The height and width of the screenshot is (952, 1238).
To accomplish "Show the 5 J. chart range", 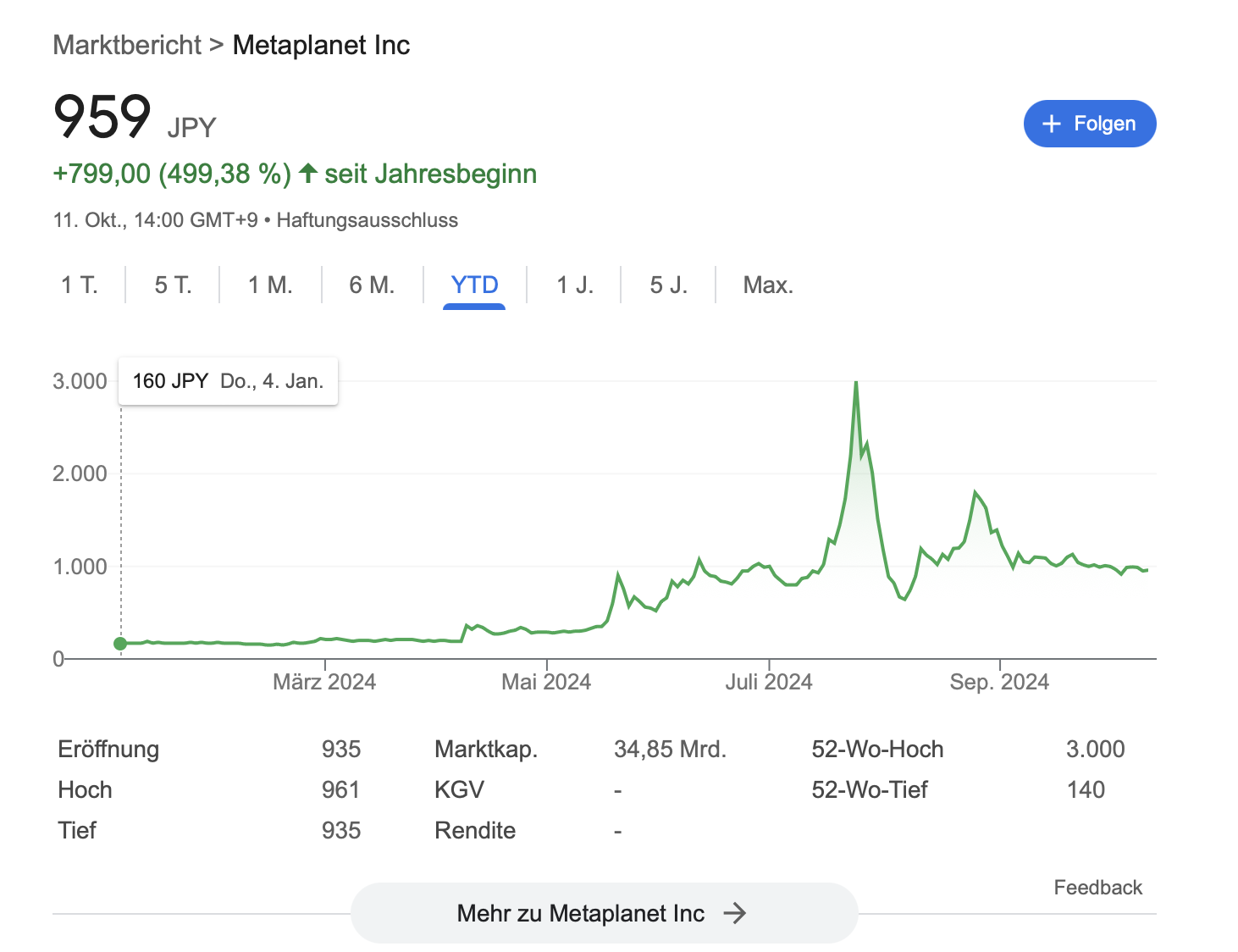I will pyautogui.click(x=668, y=285).
